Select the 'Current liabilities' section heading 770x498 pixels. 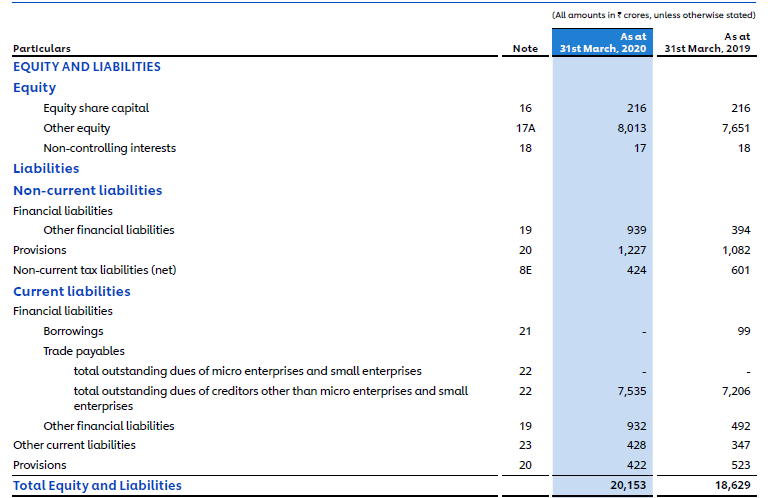point(71,291)
